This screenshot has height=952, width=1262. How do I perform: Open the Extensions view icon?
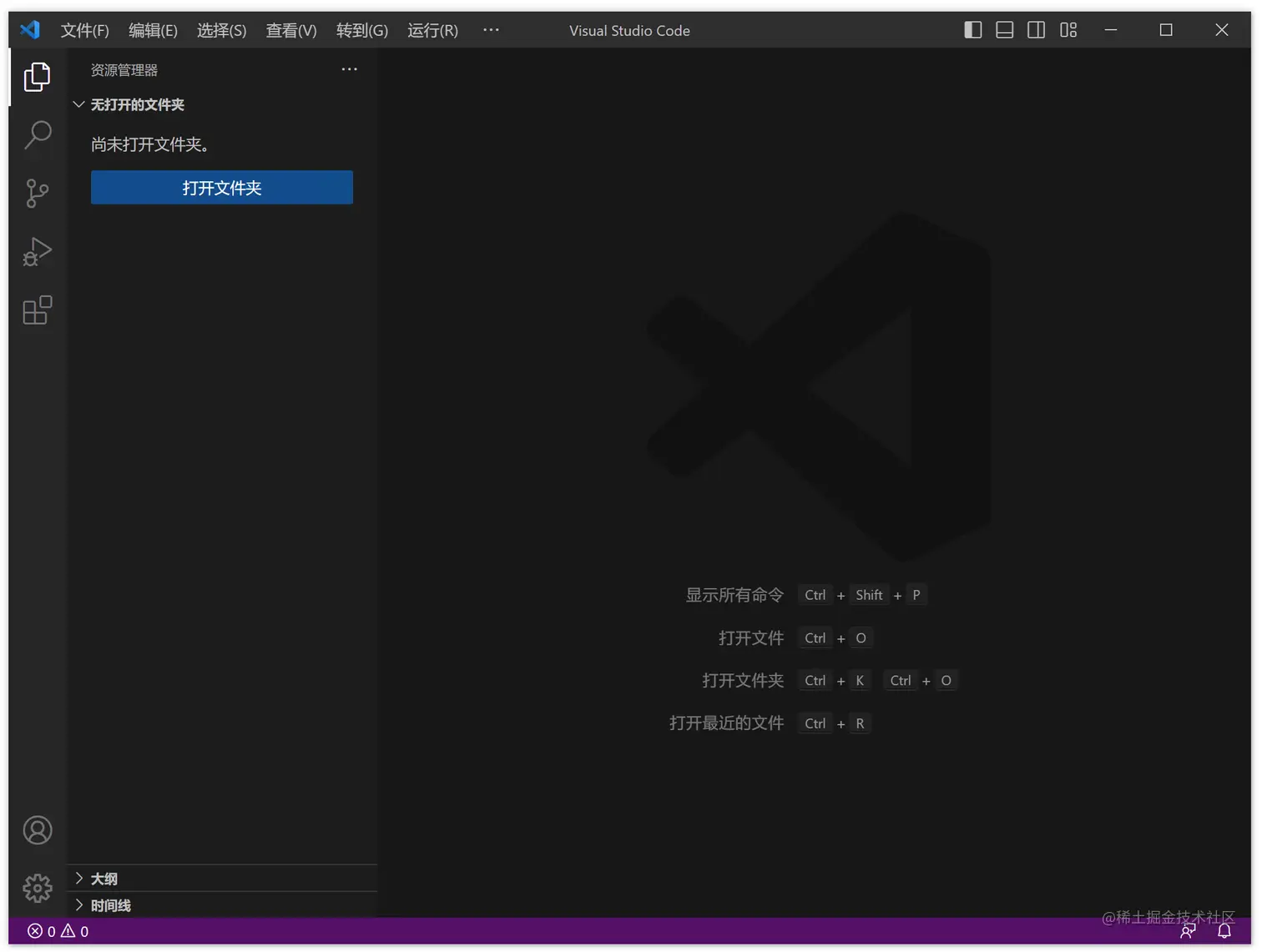38,310
